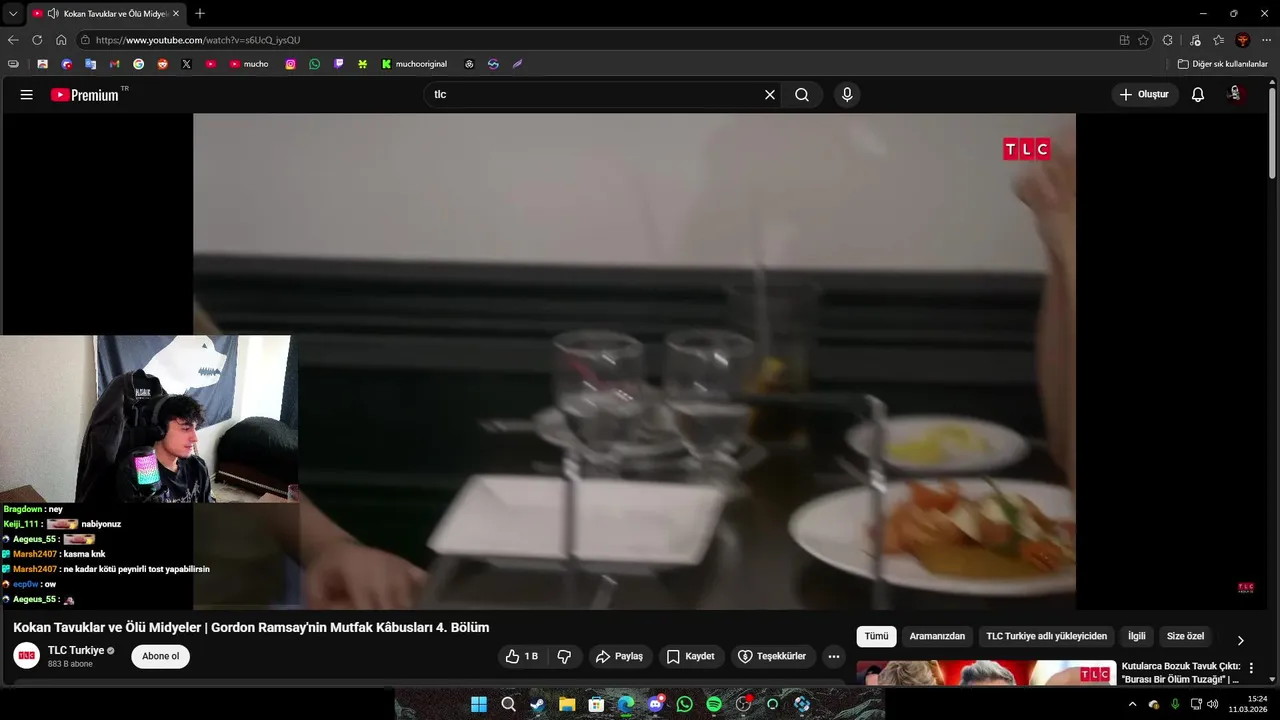The image size is (1280, 720).
Task: Open the favorites list icon
Action: pos(1218,40)
